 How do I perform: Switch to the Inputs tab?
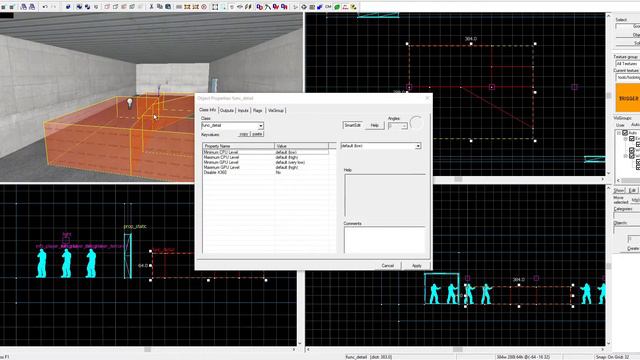click(243, 110)
